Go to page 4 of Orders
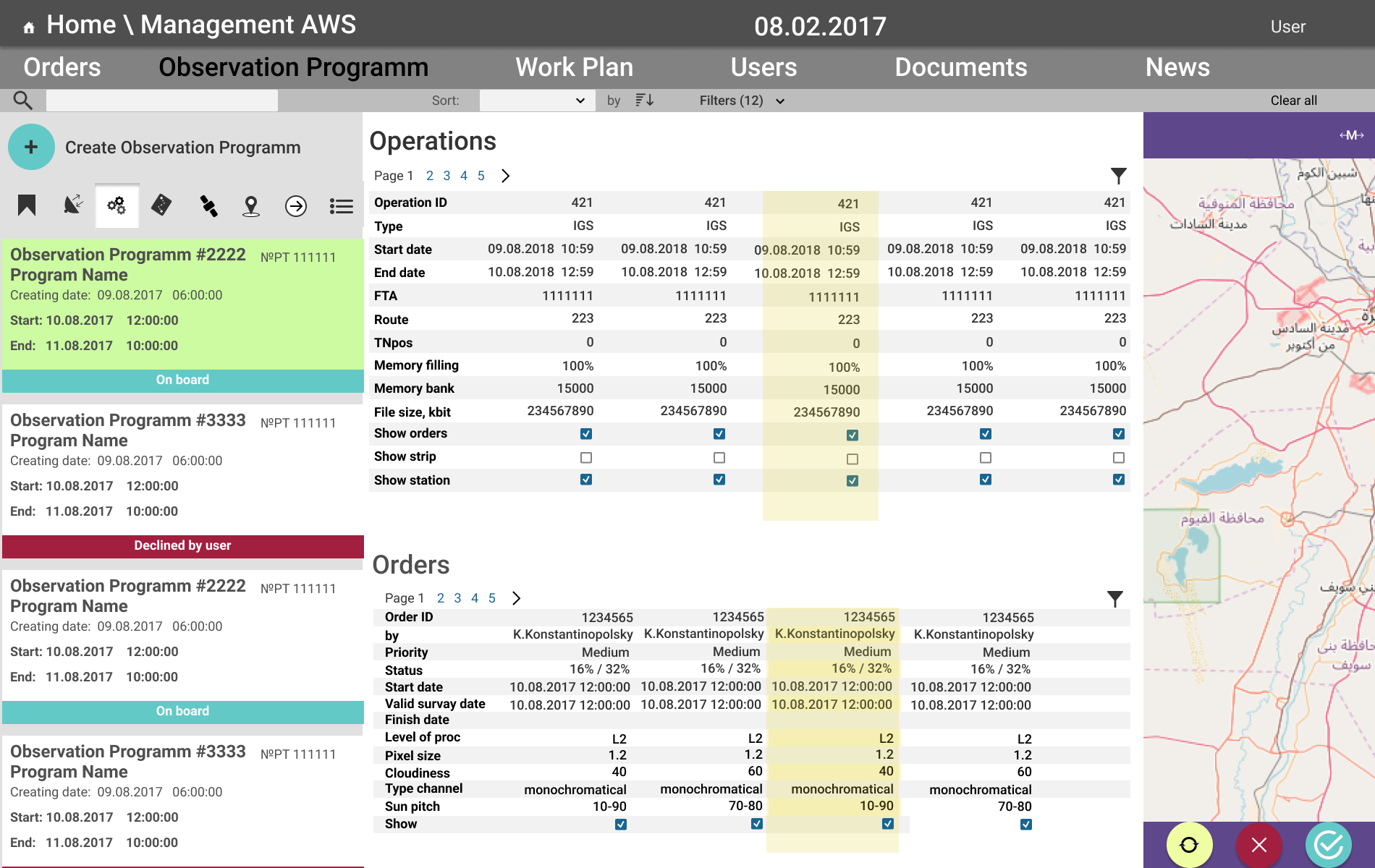 [x=475, y=598]
